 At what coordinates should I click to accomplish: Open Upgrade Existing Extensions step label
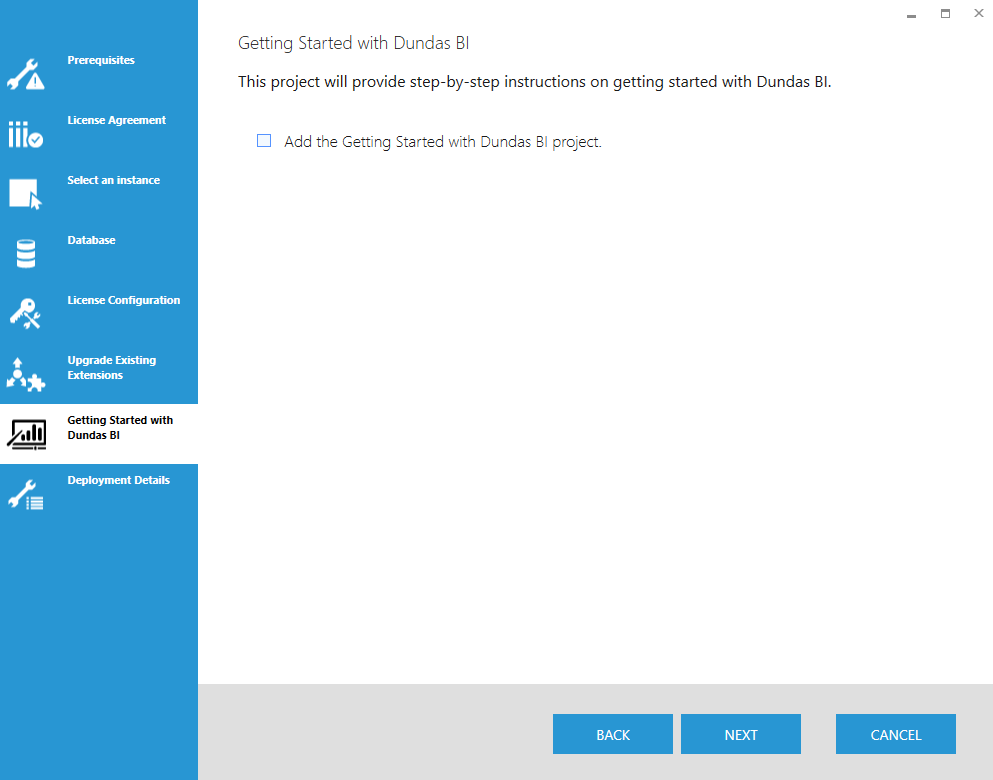(111, 368)
